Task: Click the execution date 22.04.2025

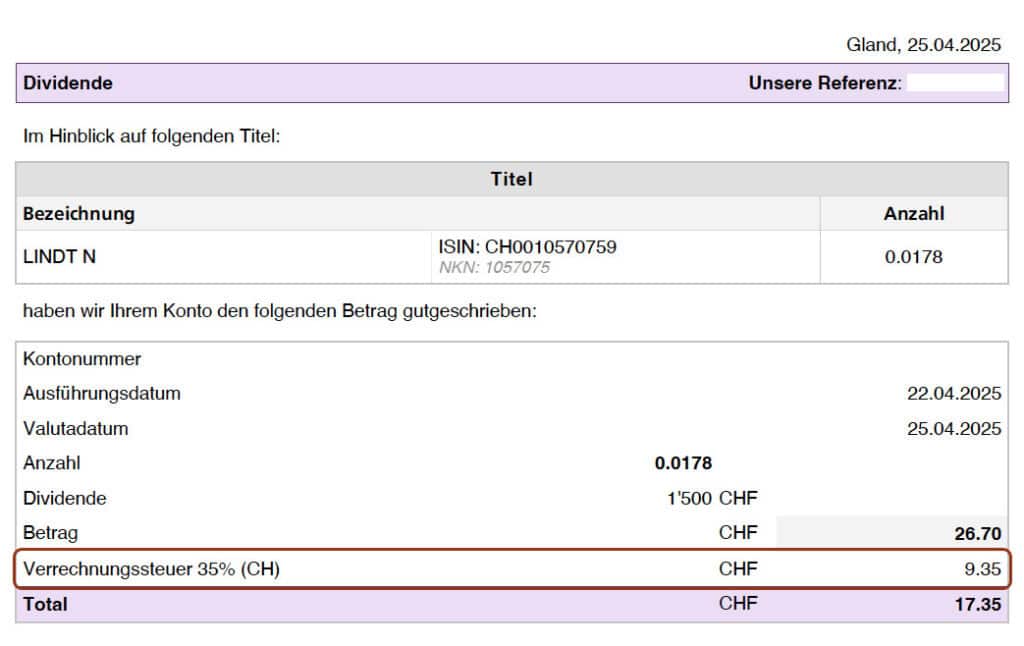Action: pyautogui.click(x=953, y=394)
